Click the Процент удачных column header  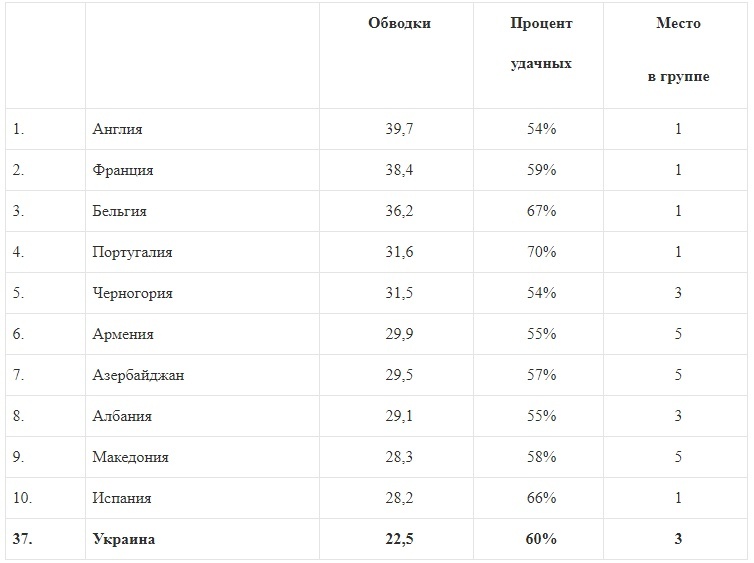click(x=541, y=43)
